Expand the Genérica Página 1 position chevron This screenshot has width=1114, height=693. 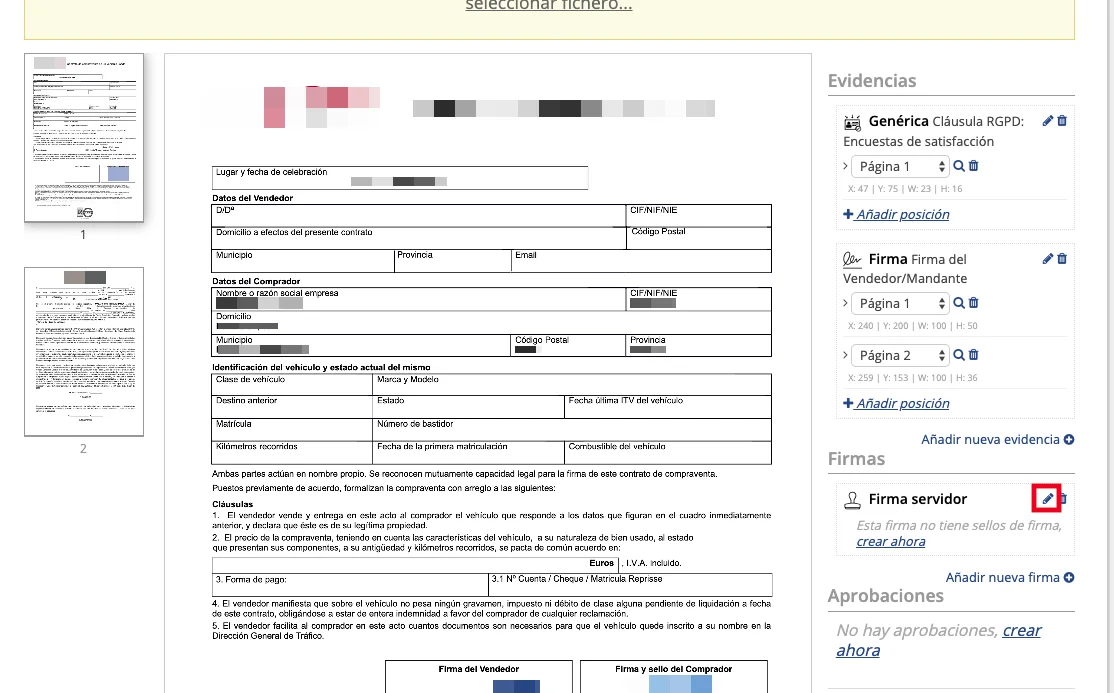click(845, 166)
